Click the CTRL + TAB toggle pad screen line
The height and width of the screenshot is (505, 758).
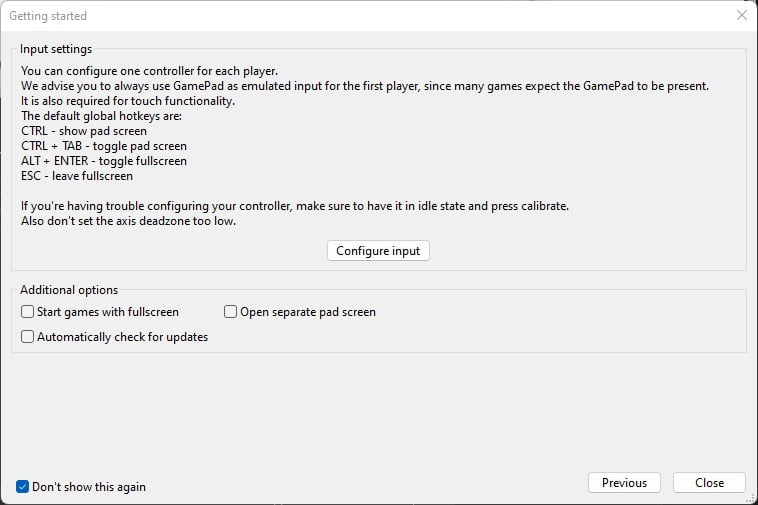[104, 146]
